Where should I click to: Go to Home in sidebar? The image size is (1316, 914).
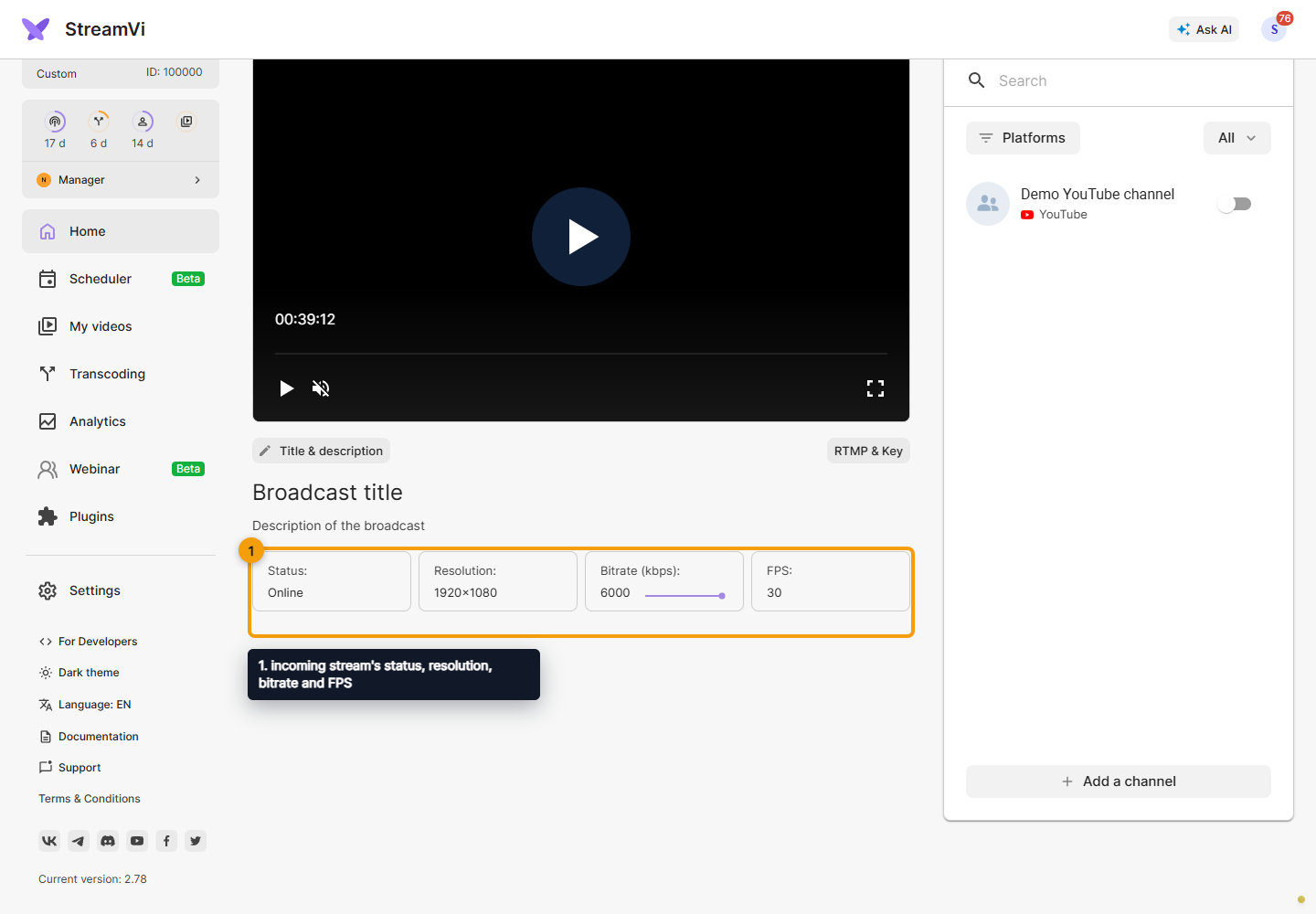(x=121, y=231)
